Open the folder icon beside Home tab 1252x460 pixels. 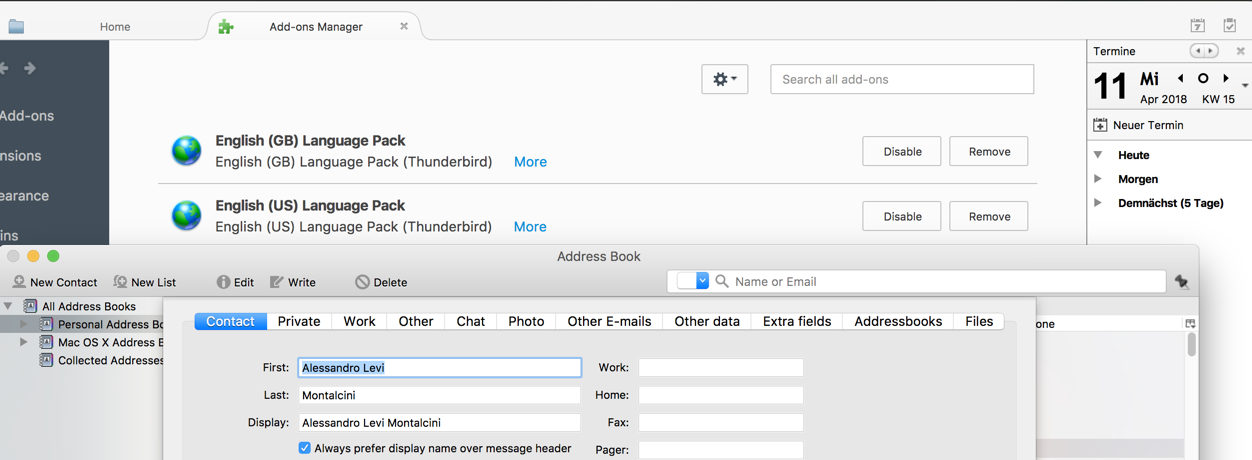pyautogui.click(x=16, y=27)
